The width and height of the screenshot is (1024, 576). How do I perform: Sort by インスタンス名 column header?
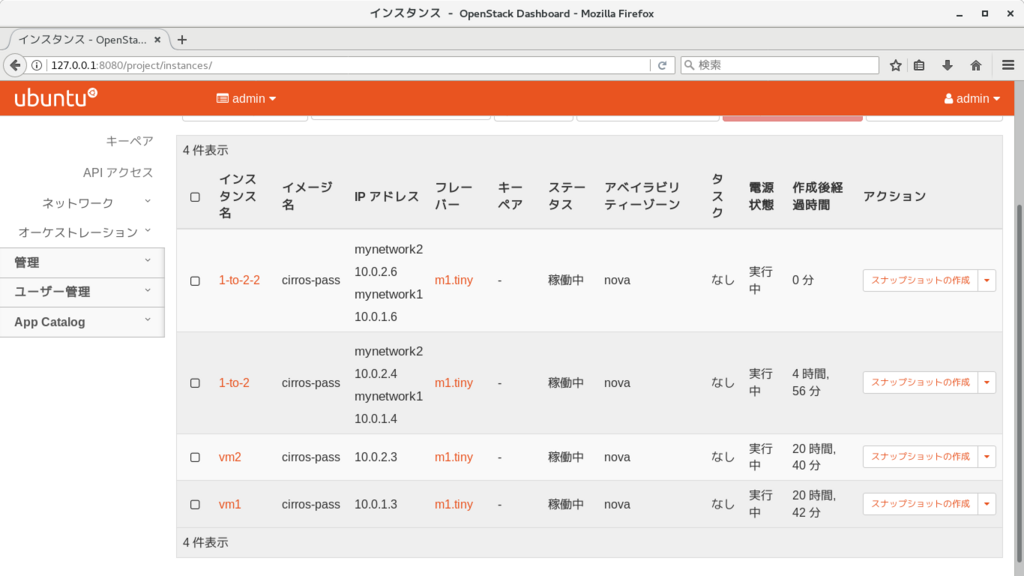point(238,196)
